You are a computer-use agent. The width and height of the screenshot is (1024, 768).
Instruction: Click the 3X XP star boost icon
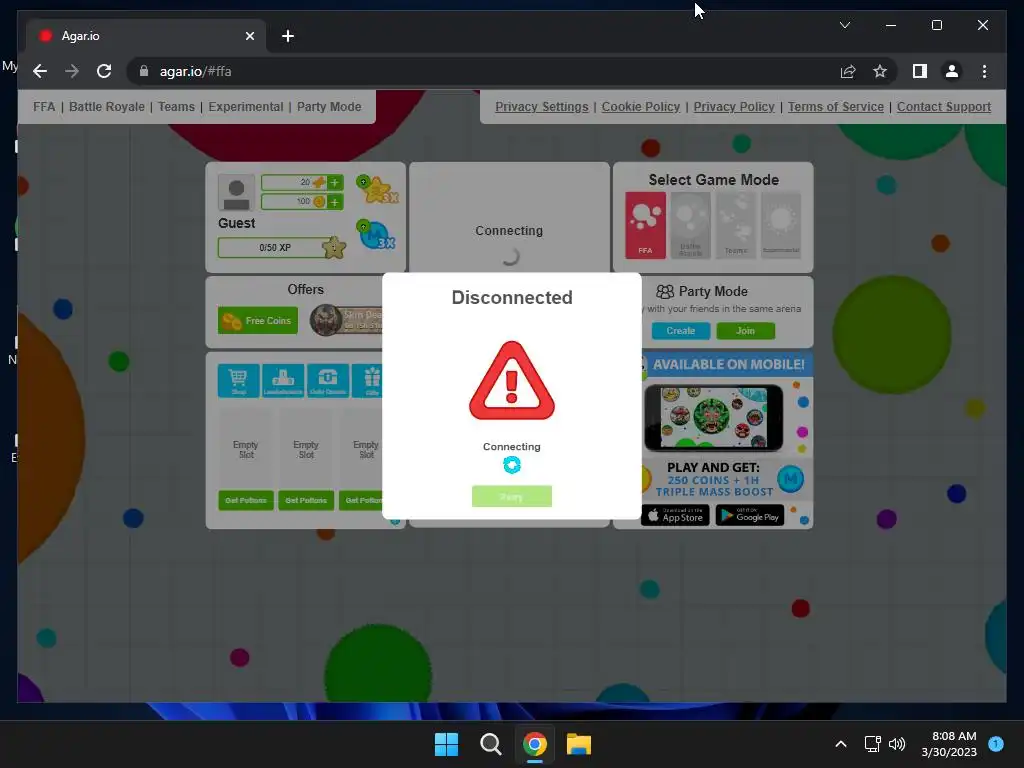tap(377, 189)
